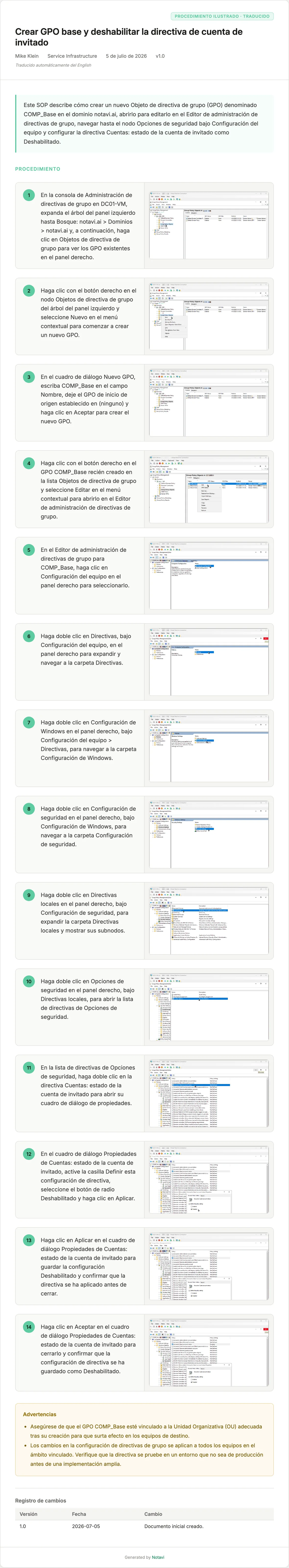Click the version label 'v1.0'
Screen dimensions: 289x1568
tap(160, 56)
